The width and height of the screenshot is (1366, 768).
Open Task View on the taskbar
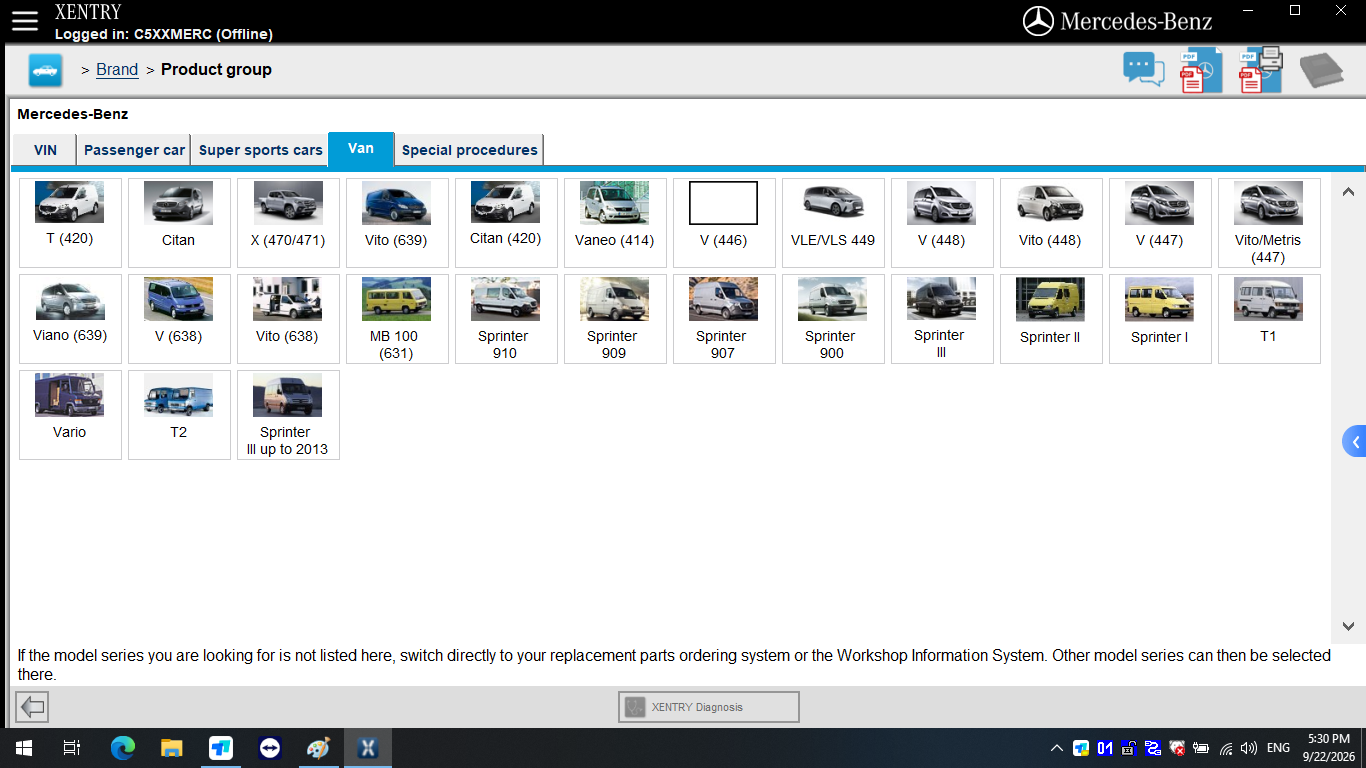tap(72, 748)
